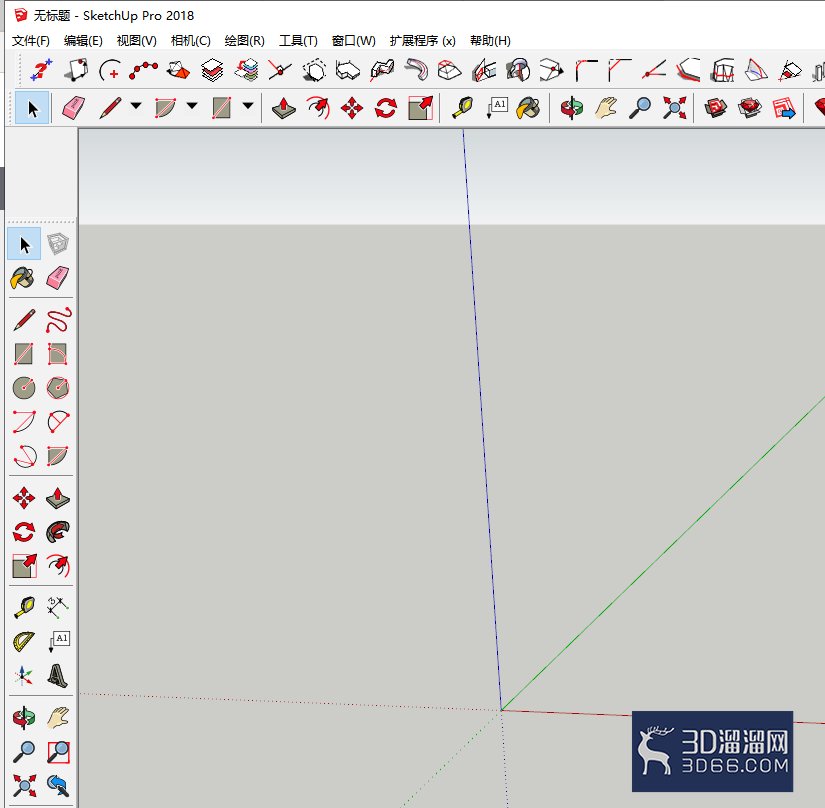Choose the 3D Text tool
Image resolution: width=825 pixels, height=808 pixels.
click(x=57, y=676)
